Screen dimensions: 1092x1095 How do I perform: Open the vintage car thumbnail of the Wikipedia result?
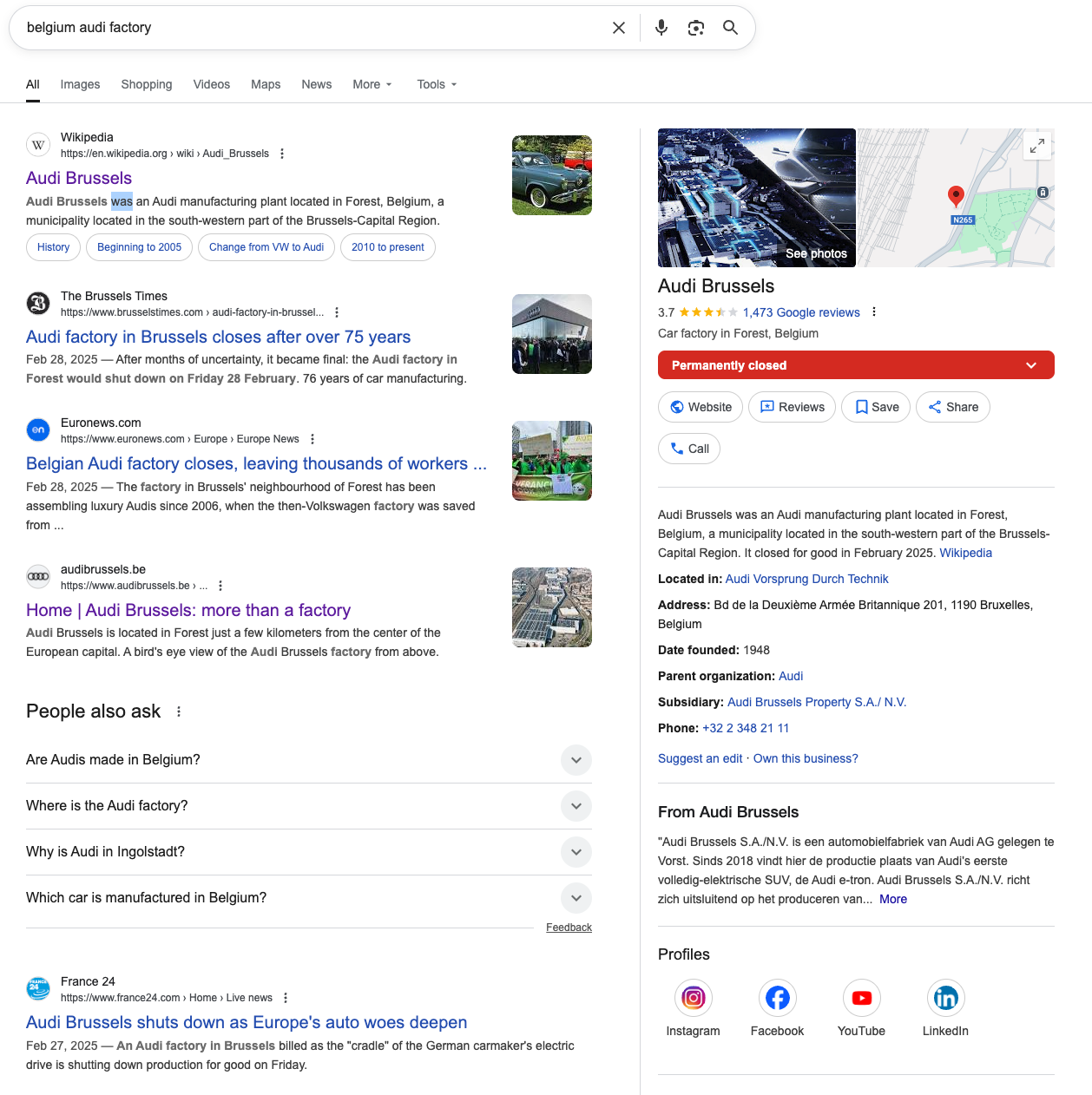552,175
